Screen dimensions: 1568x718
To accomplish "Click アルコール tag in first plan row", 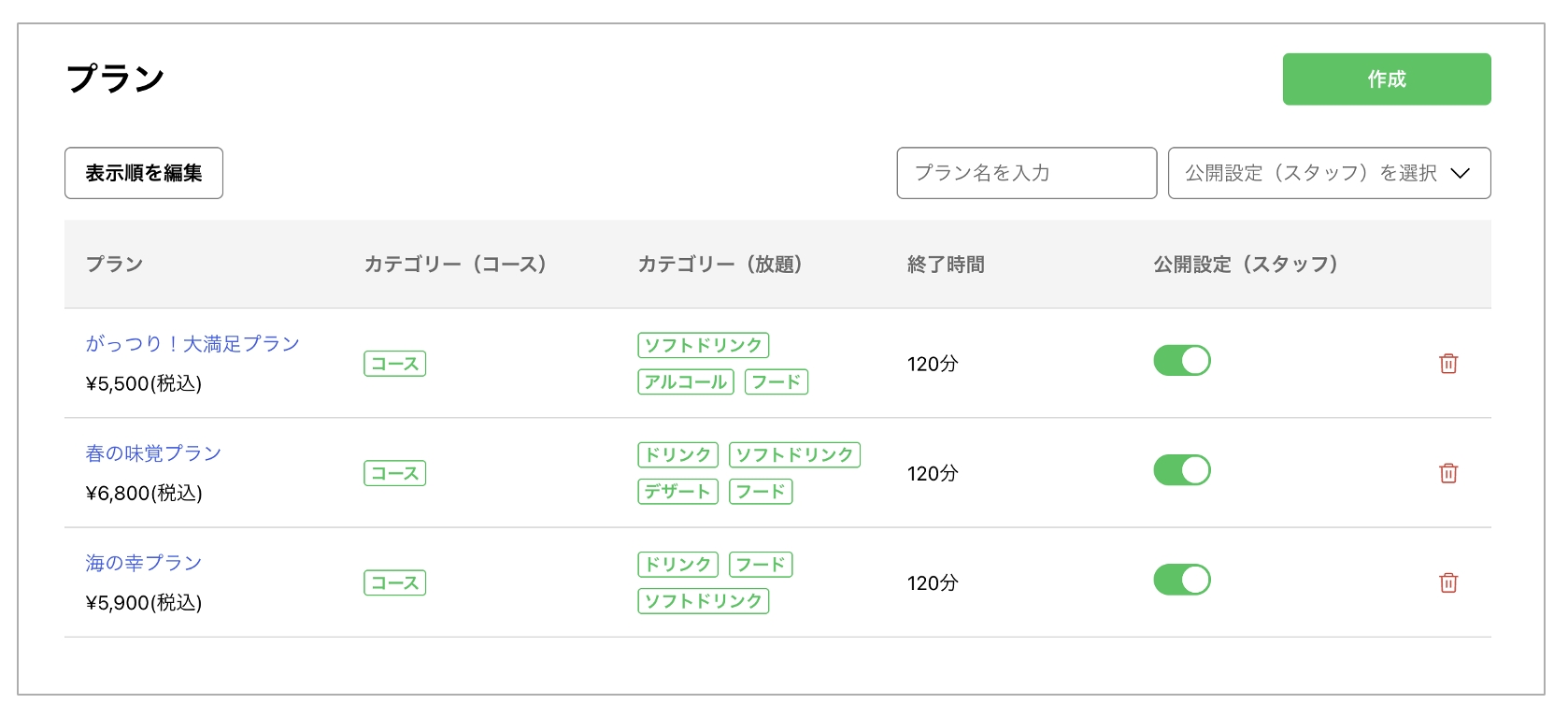I will point(686,382).
